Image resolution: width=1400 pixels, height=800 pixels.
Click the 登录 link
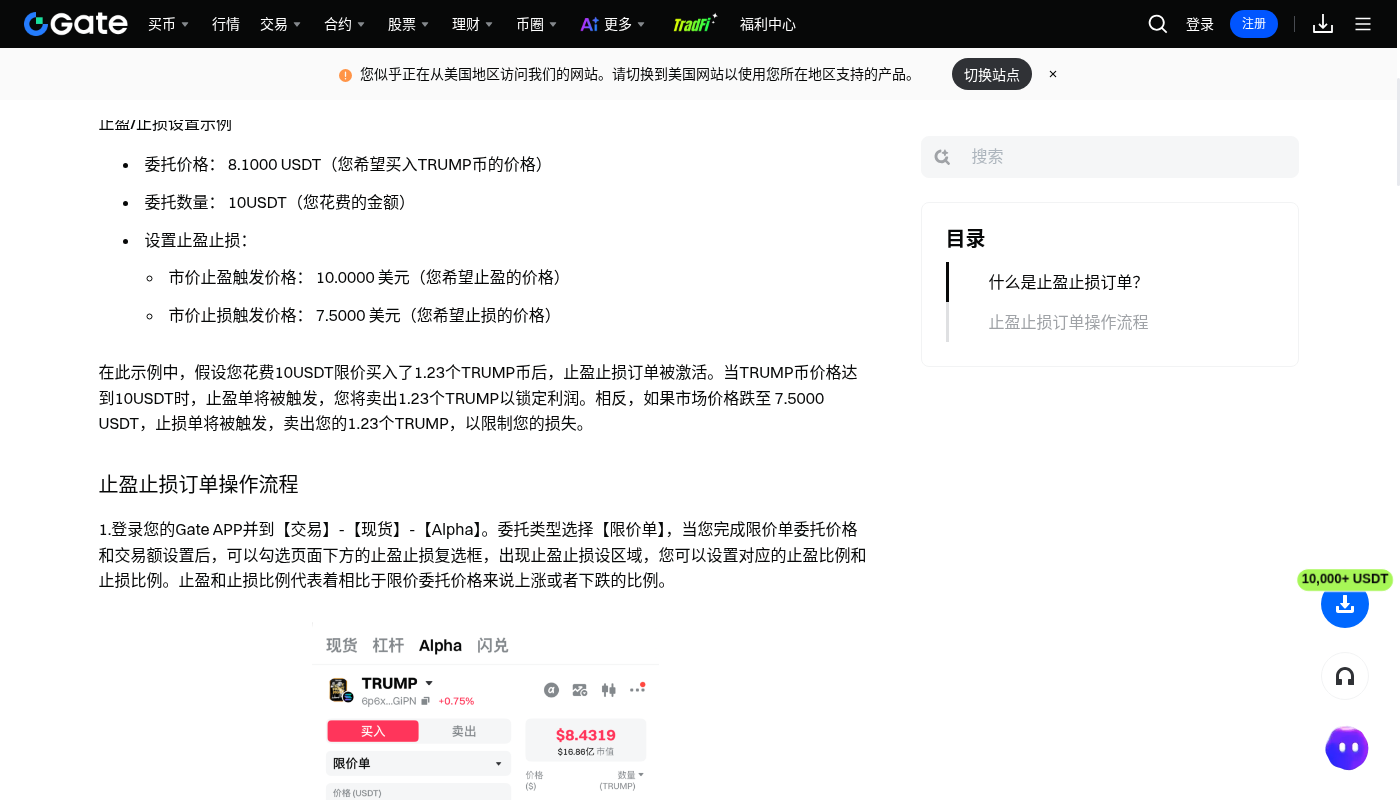tap(1200, 24)
